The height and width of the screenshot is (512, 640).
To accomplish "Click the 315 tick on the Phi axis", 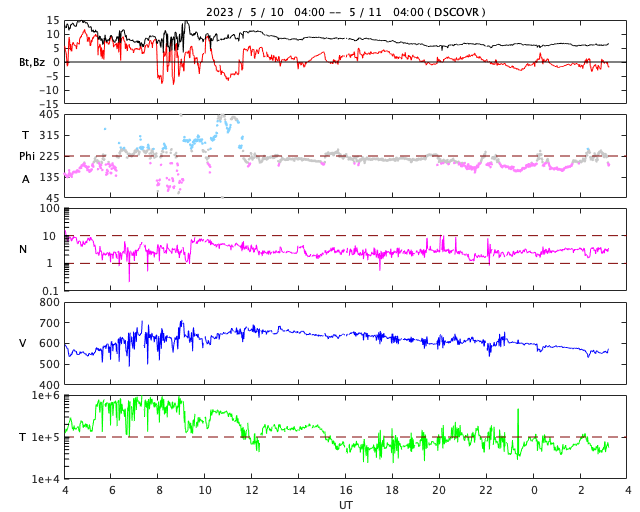I will pyautogui.click(x=49, y=135).
